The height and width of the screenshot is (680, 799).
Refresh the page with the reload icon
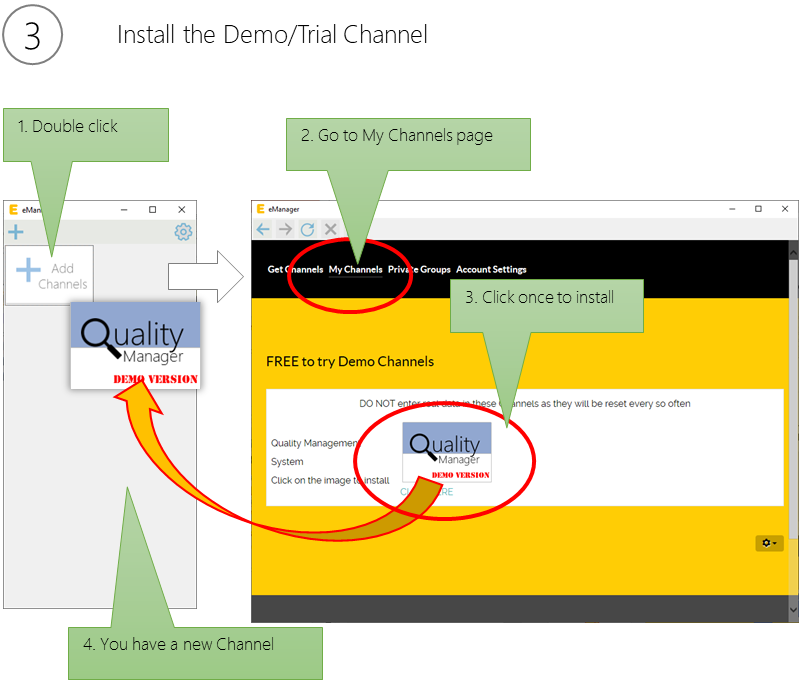click(307, 229)
